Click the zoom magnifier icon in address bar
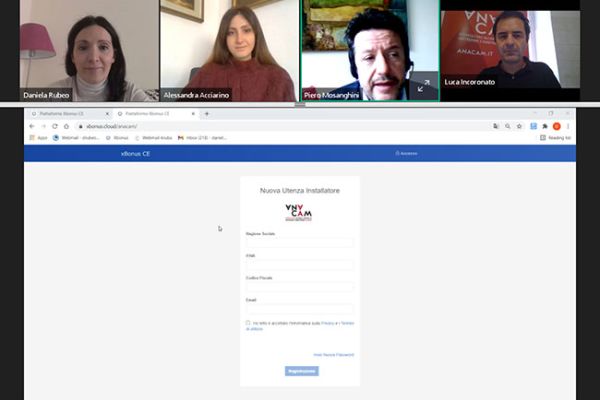 [507, 126]
